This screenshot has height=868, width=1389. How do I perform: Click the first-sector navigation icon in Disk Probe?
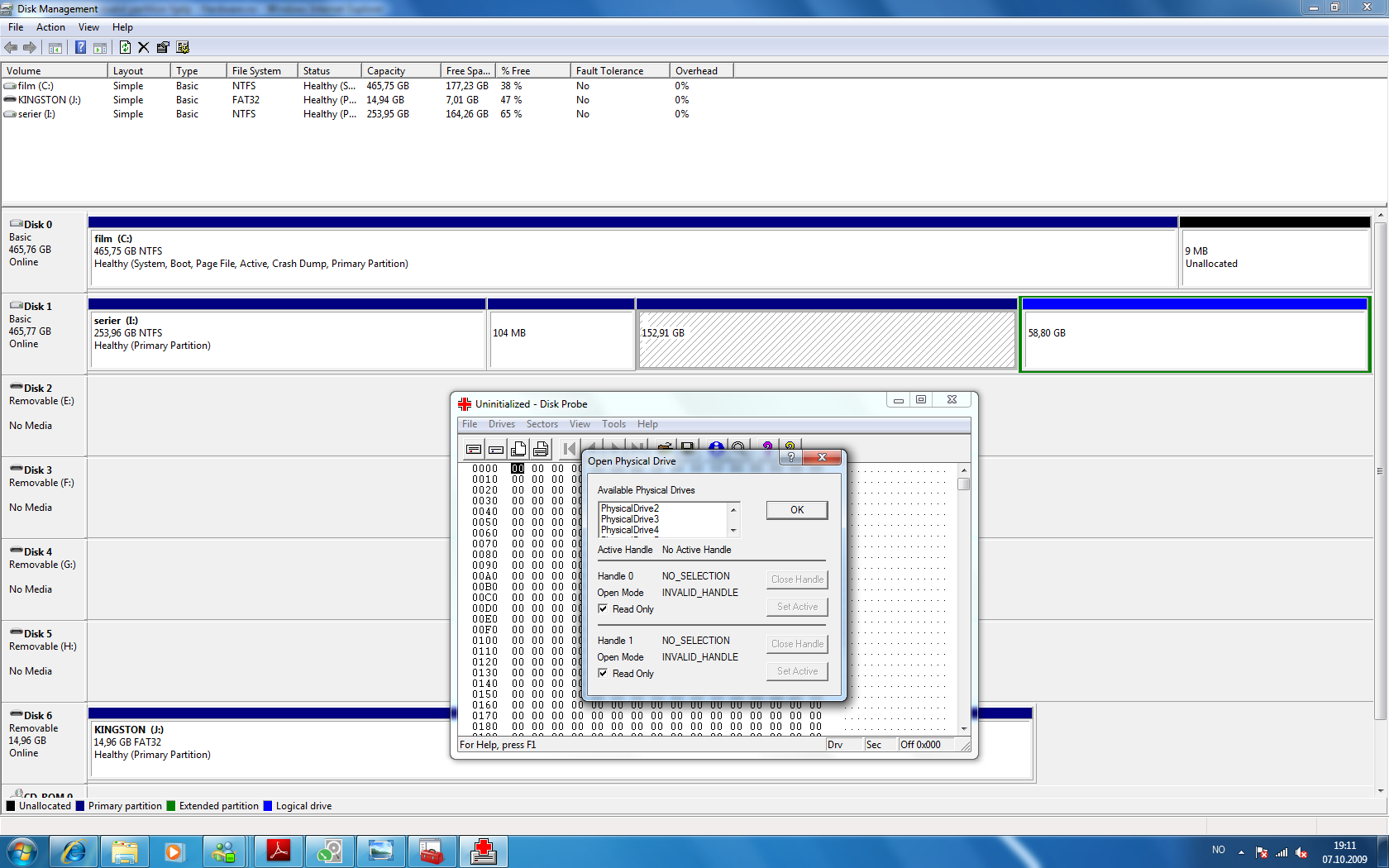click(x=569, y=449)
